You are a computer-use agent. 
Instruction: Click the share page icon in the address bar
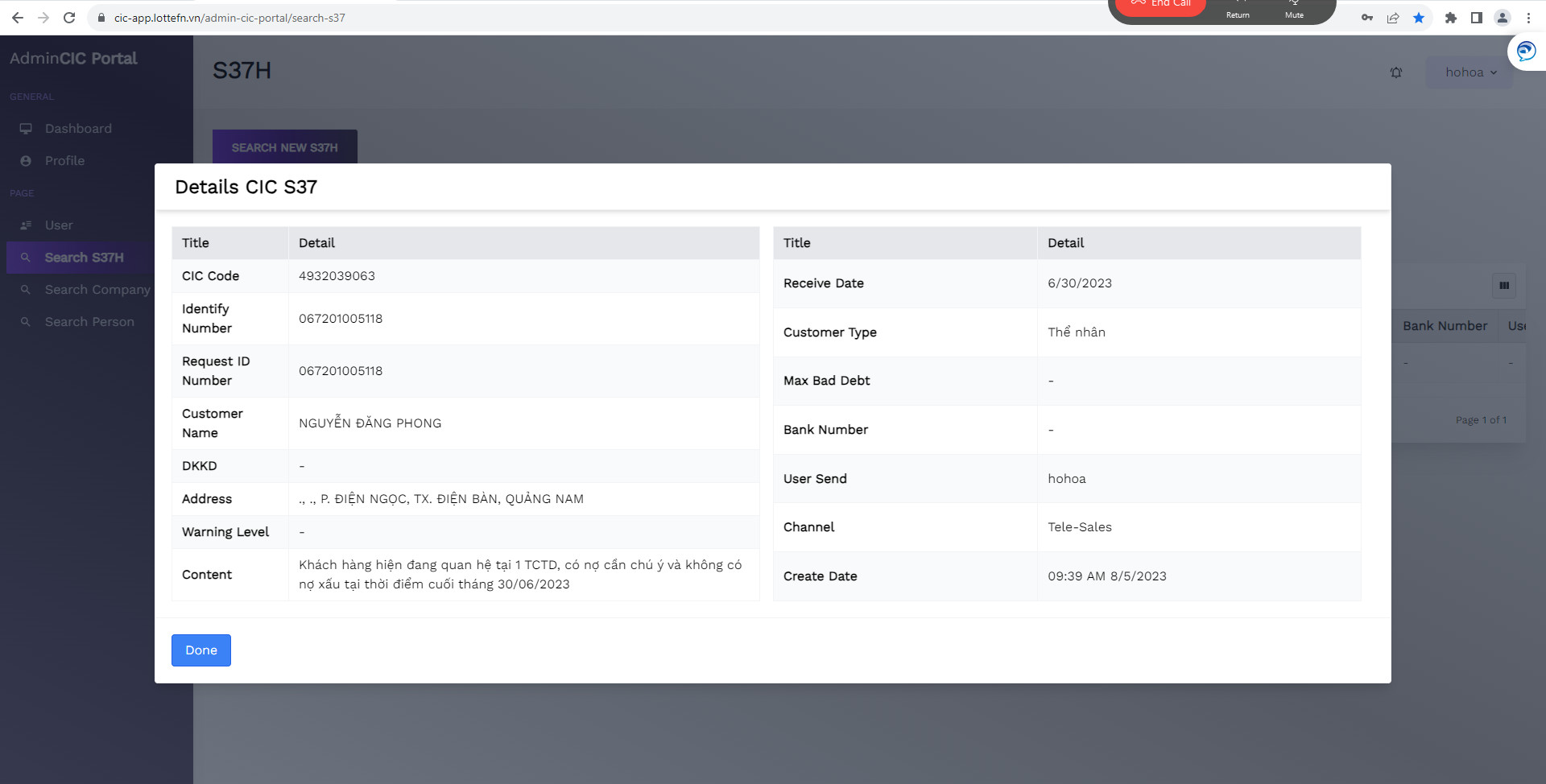1393,18
